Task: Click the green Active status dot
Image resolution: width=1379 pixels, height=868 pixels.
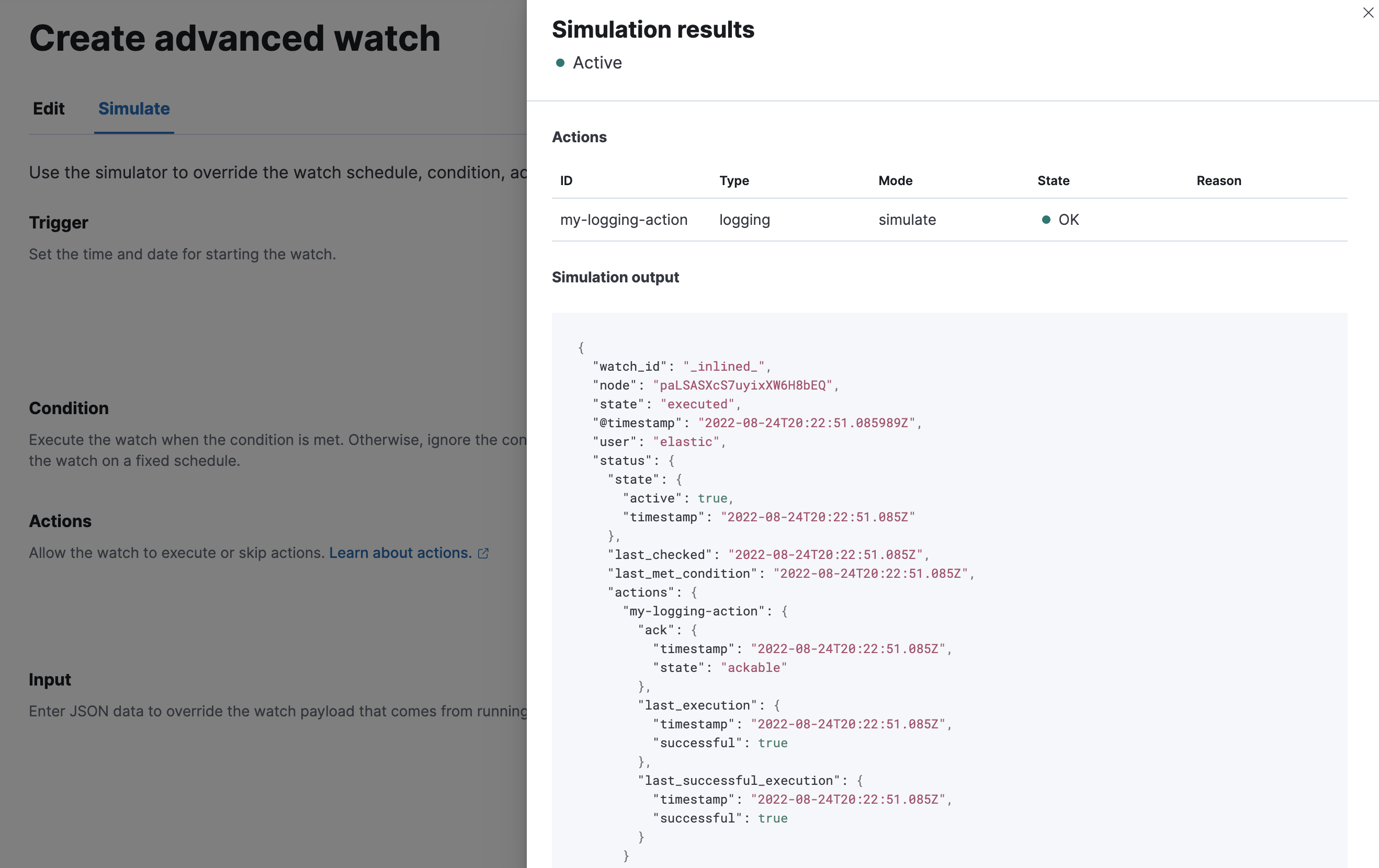Action: (x=560, y=63)
